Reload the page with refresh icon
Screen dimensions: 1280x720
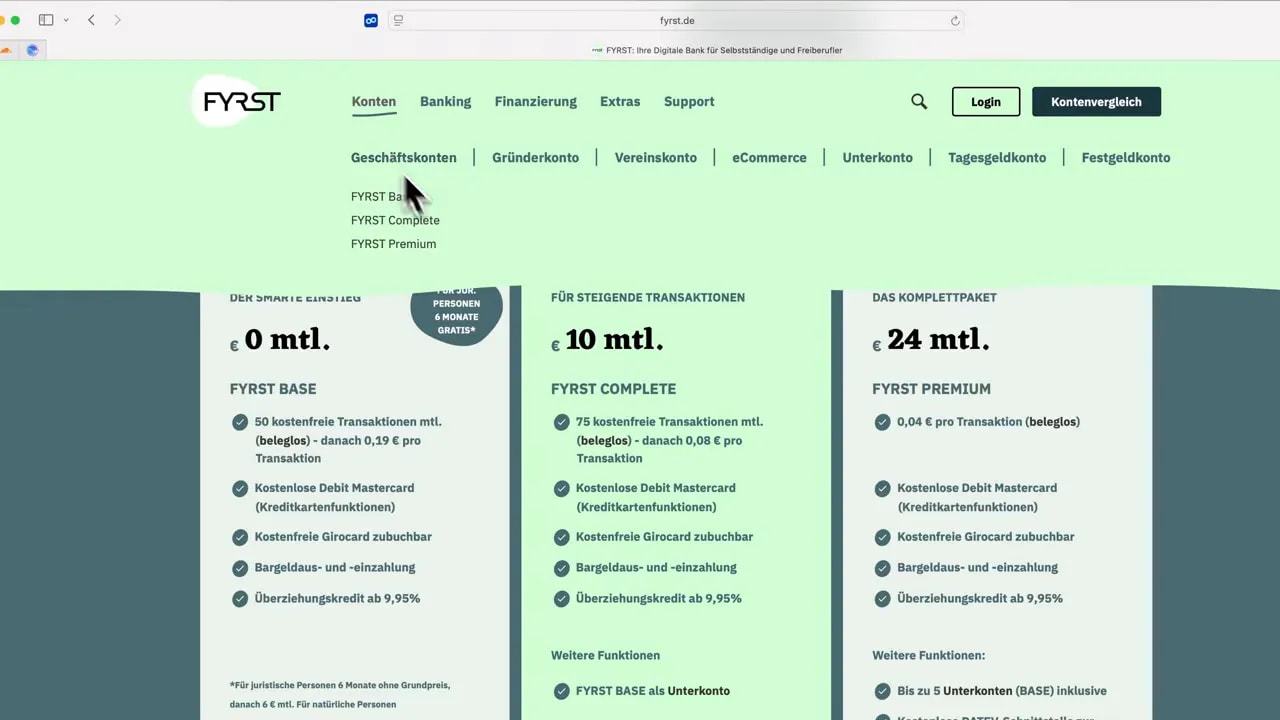955,20
